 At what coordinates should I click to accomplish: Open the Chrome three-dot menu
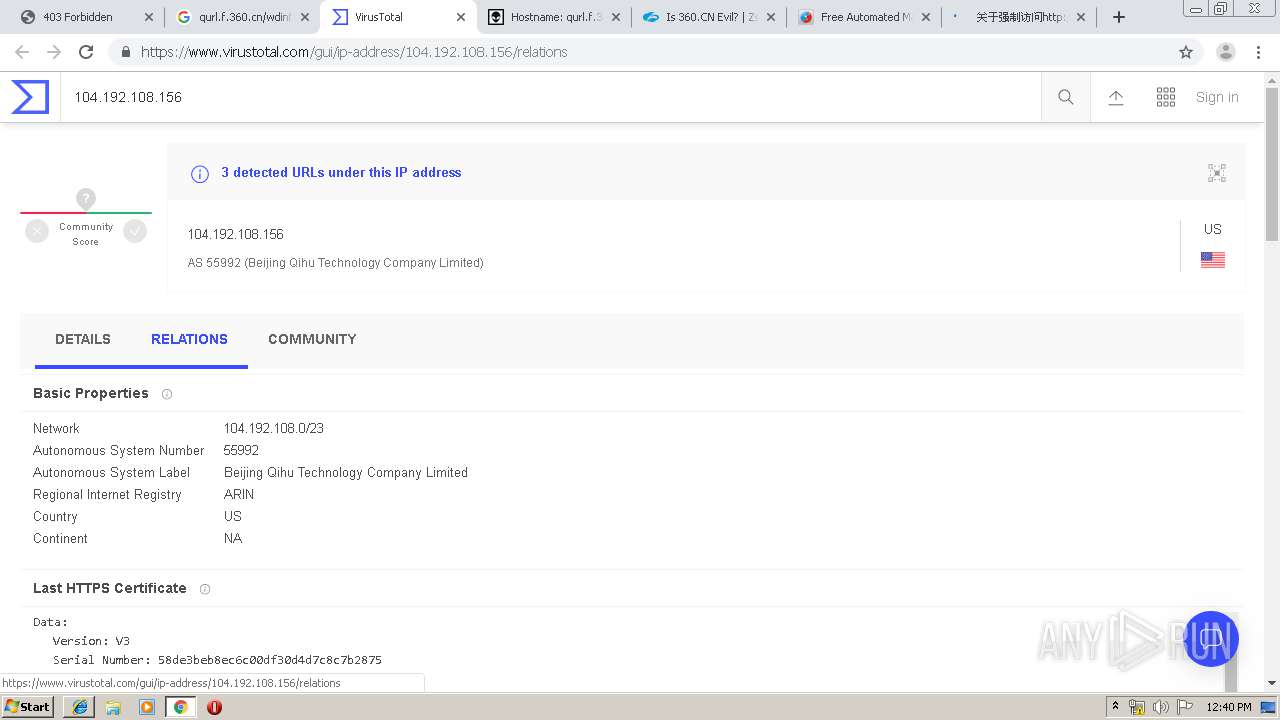pos(1259,52)
